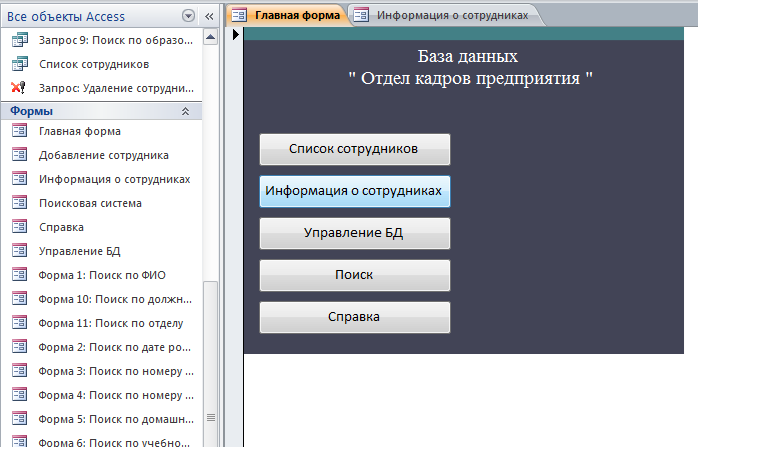Click the query icon beside Запрос 9

[18, 40]
